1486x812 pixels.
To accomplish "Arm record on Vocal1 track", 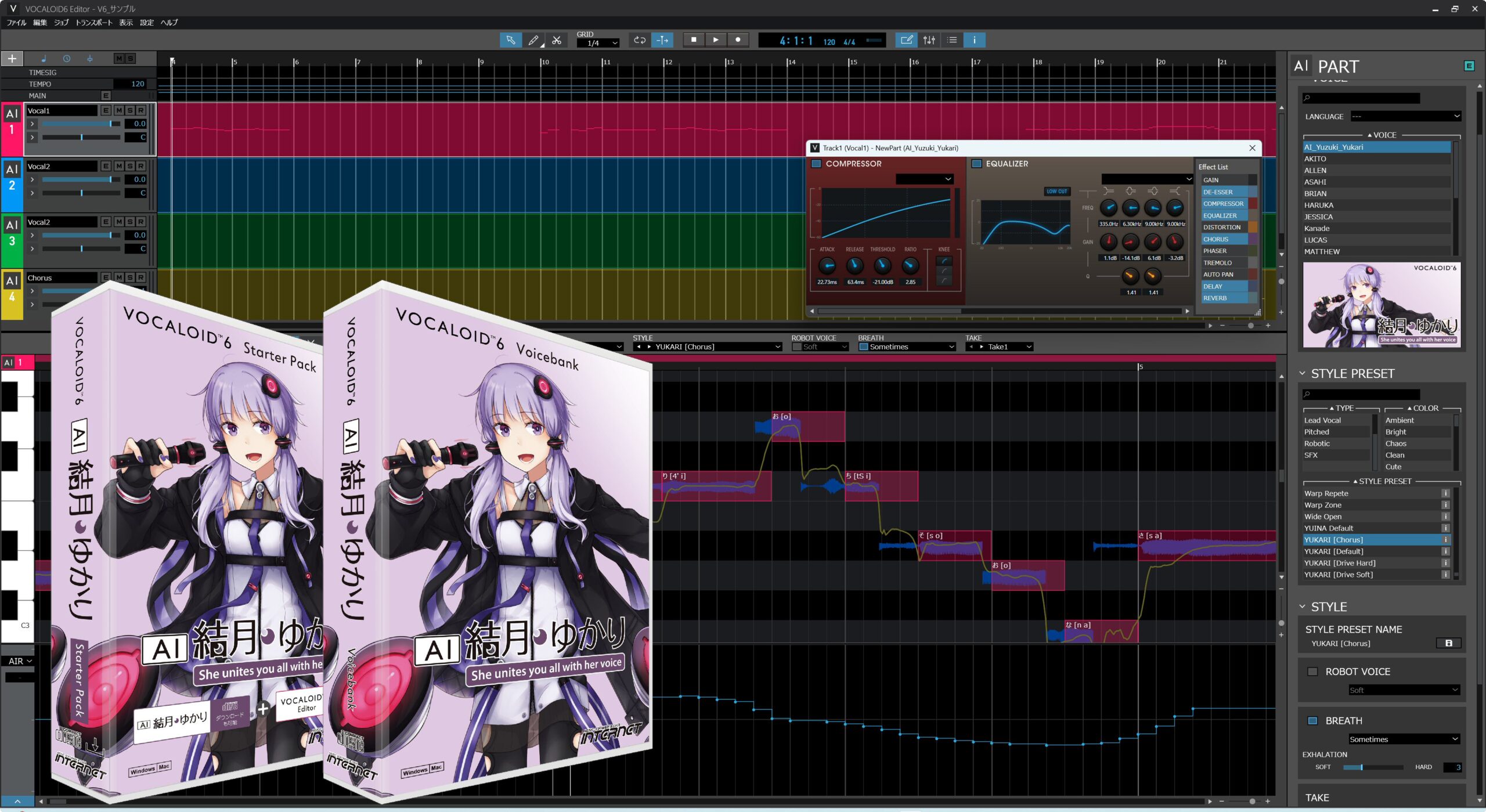I will (x=141, y=110).
